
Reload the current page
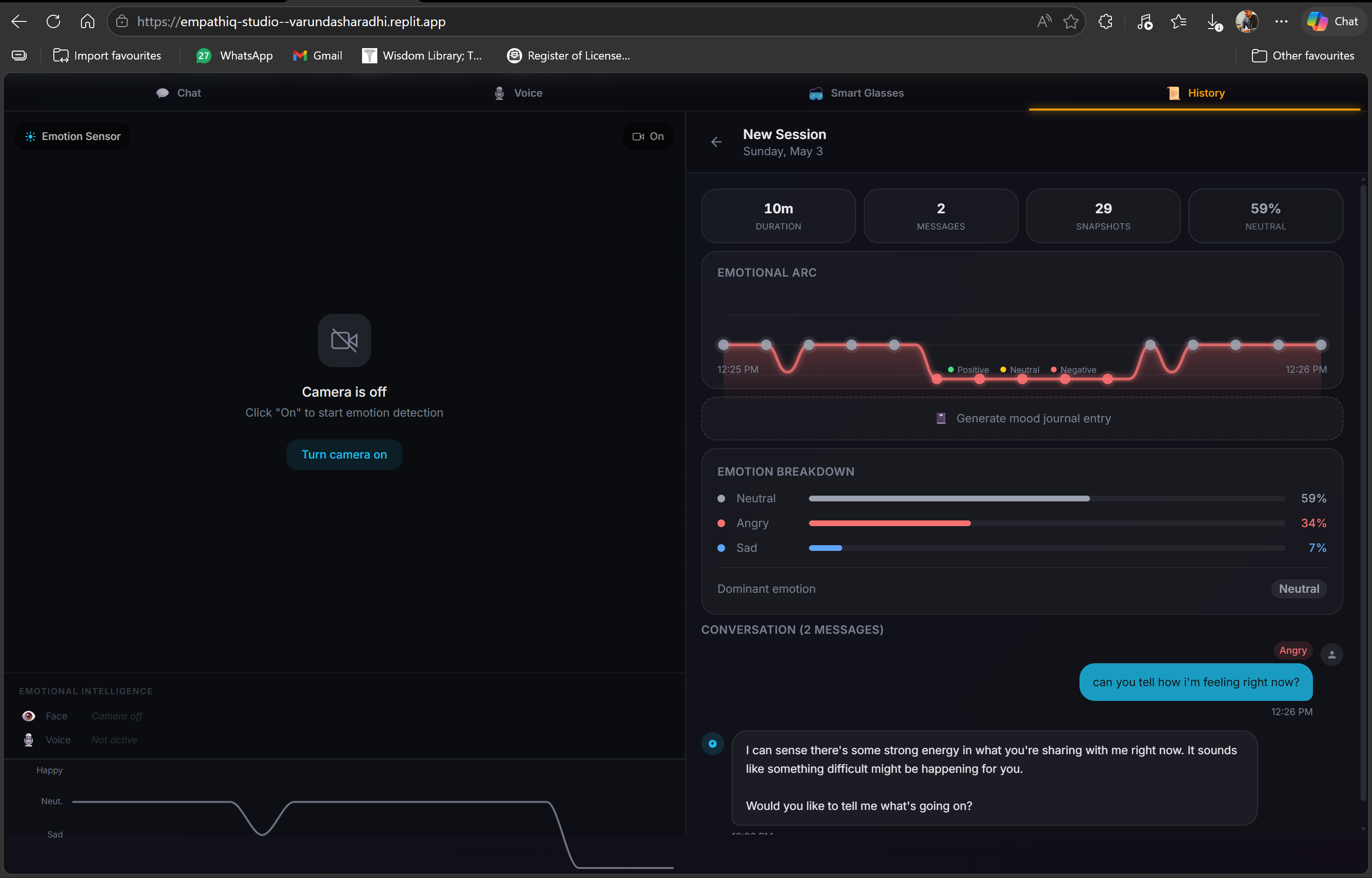(53, 22)
